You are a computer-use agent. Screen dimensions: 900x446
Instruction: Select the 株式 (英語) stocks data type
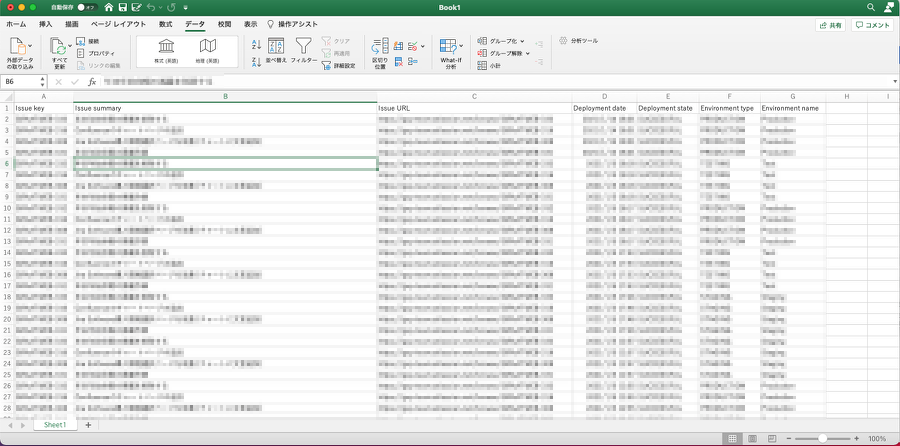click(x=166, y=52)
